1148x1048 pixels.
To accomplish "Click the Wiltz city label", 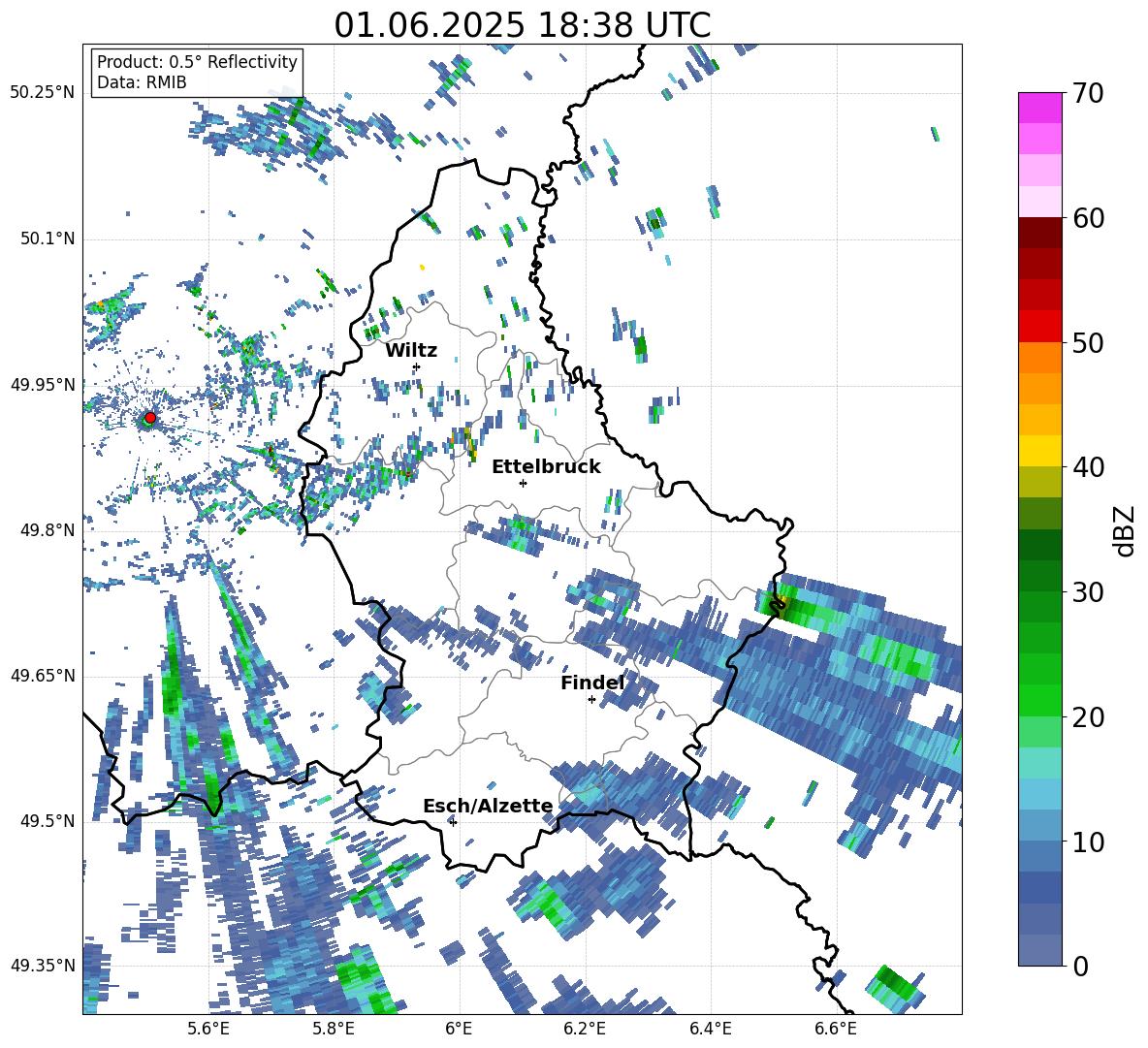I will coord(411,351).
